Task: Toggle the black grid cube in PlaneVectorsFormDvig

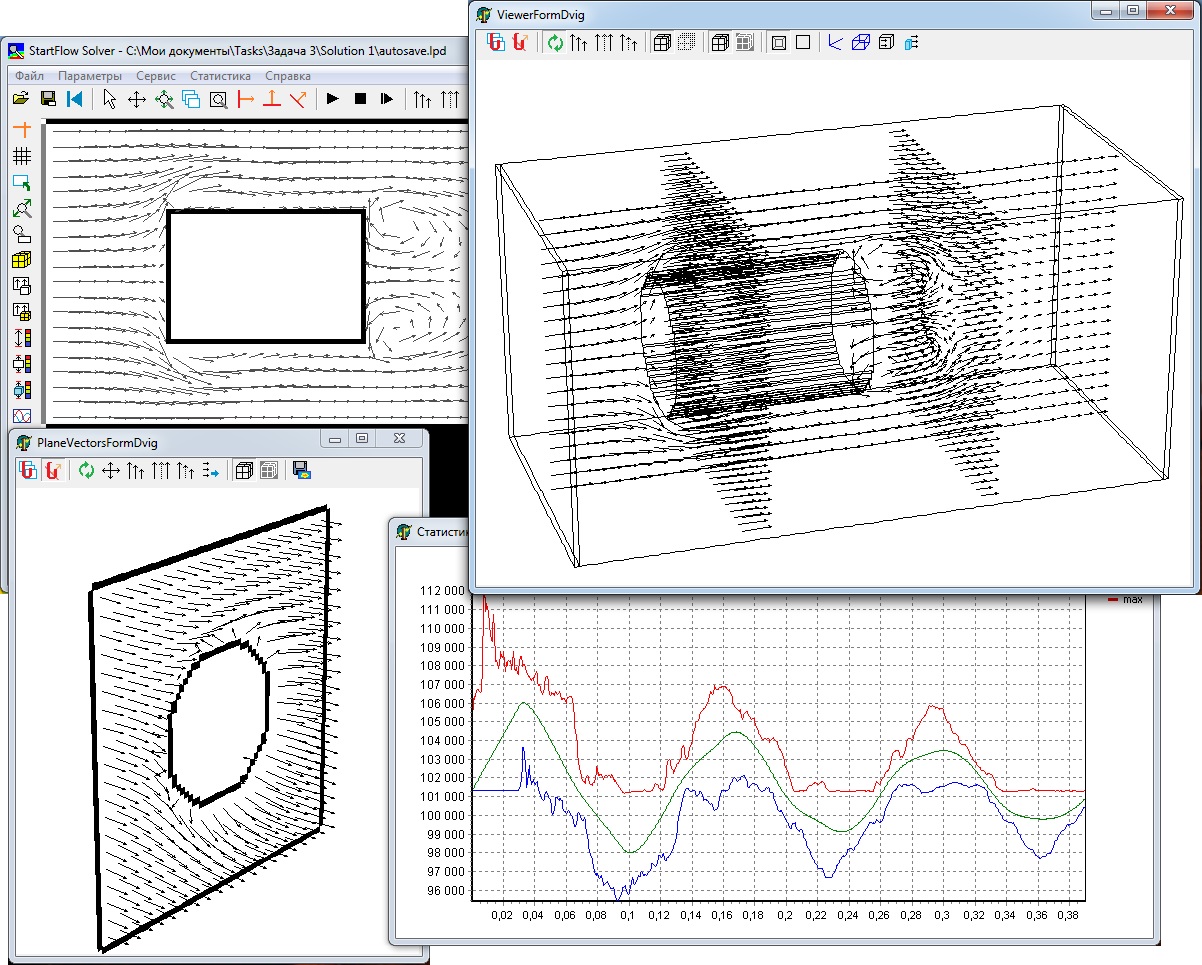Action: [x=243, y=470]
